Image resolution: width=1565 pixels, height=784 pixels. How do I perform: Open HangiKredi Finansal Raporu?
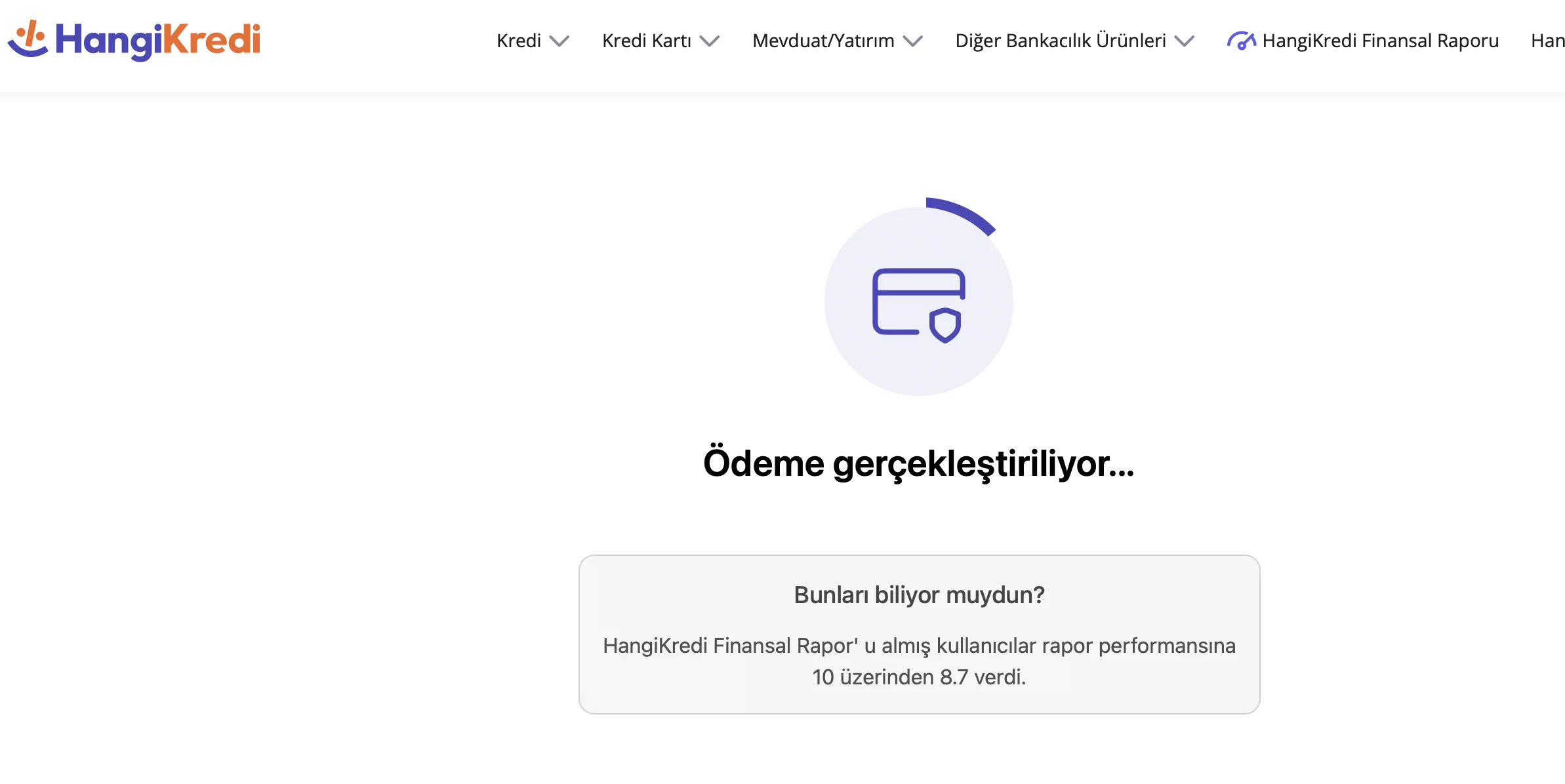[x=1379, y=41]
